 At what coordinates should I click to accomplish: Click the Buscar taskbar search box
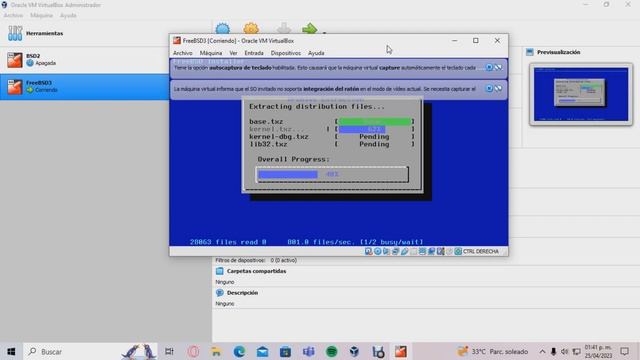point(90,351)
